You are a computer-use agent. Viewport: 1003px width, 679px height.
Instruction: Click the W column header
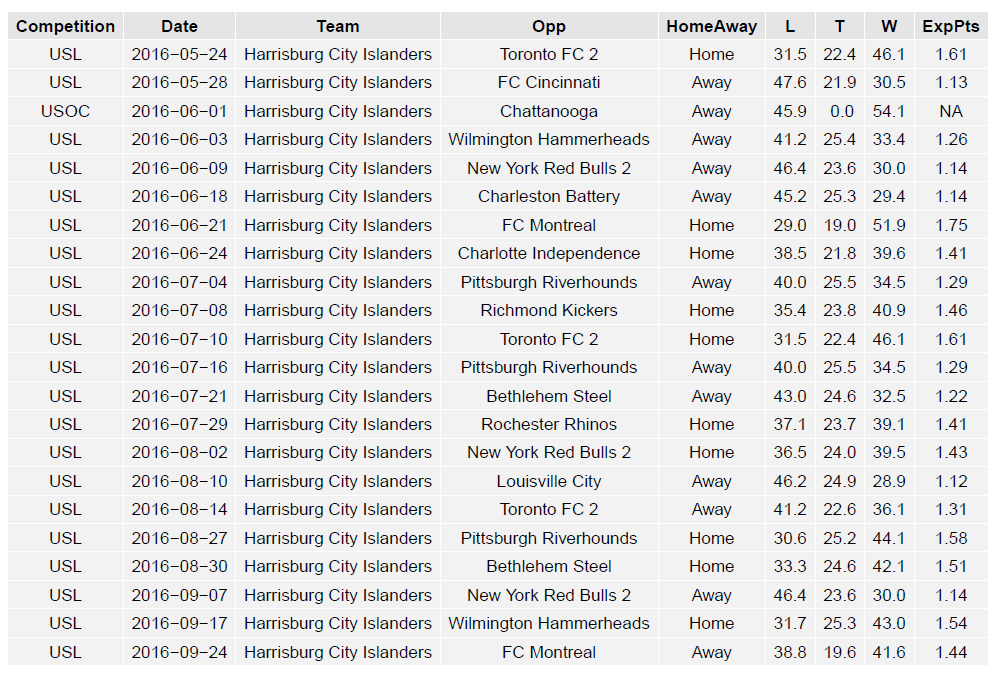tap(889, 26)
